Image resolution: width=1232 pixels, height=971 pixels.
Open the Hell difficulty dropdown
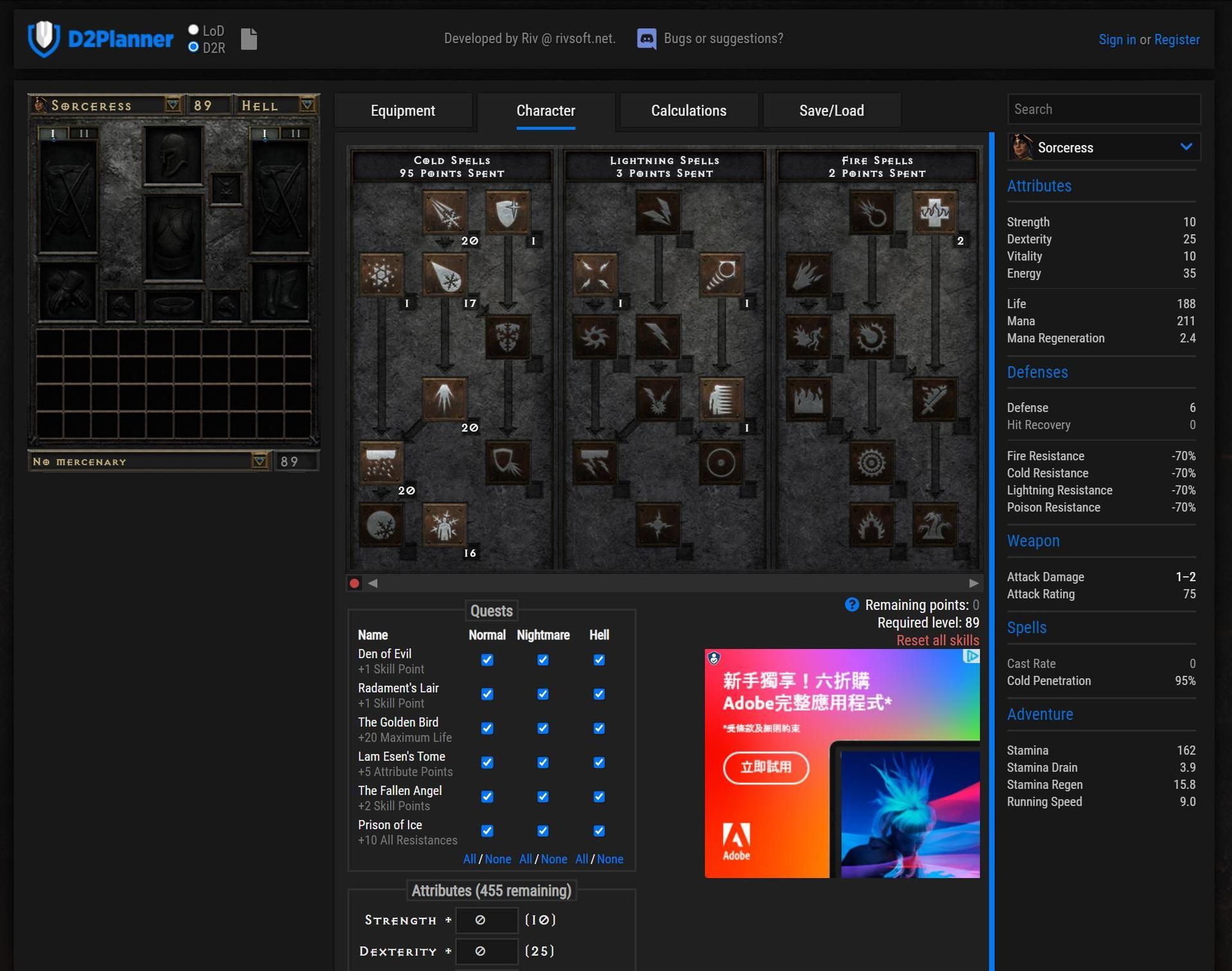(307, 105)
